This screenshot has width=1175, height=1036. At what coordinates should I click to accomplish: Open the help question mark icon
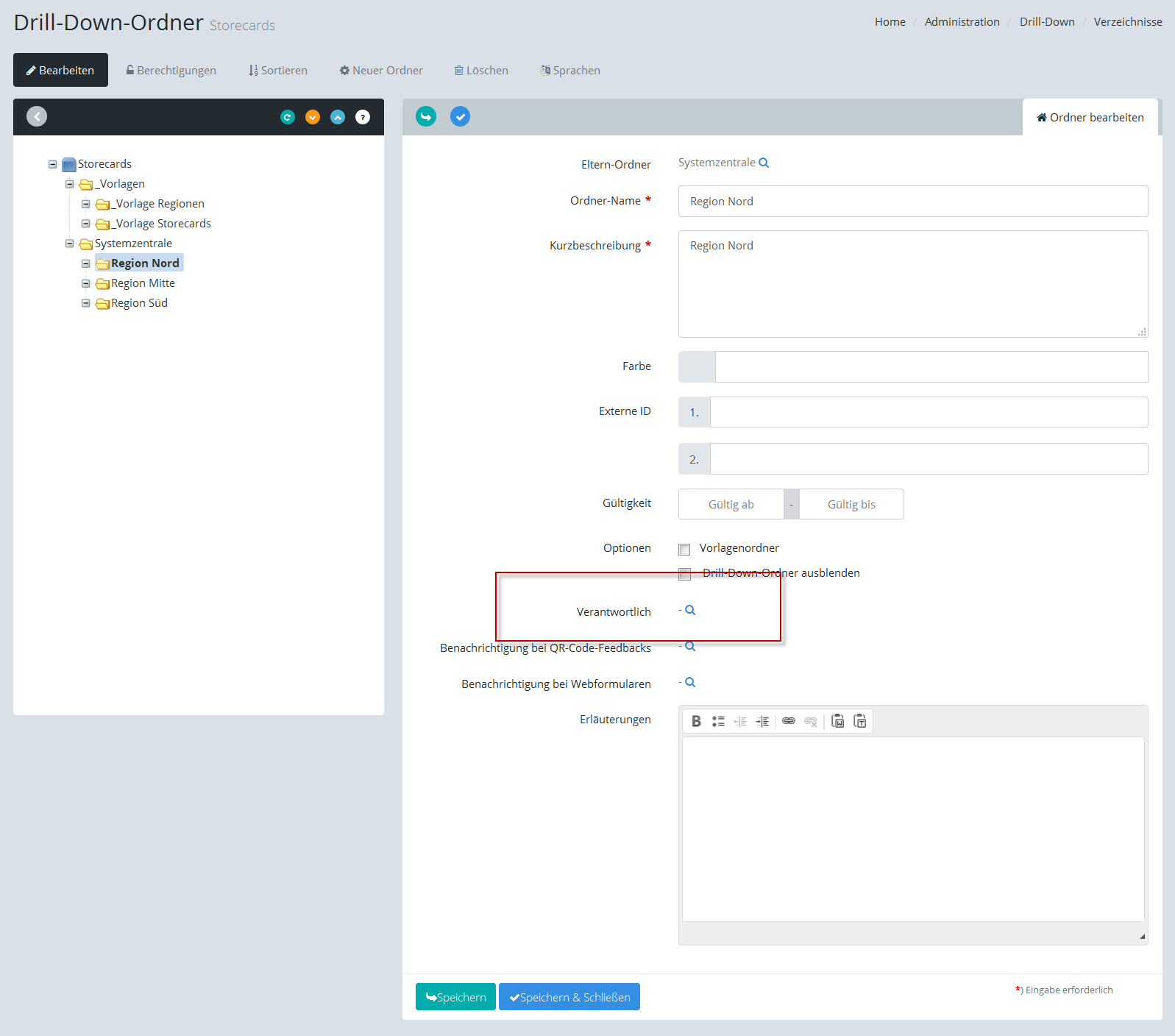pos(363,117)
